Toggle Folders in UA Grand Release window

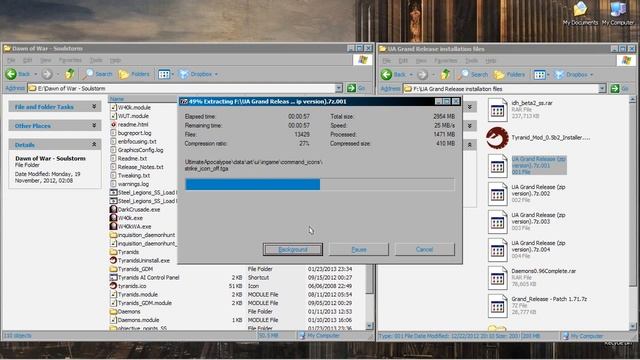pyautogui.click(x=509, y=75)
